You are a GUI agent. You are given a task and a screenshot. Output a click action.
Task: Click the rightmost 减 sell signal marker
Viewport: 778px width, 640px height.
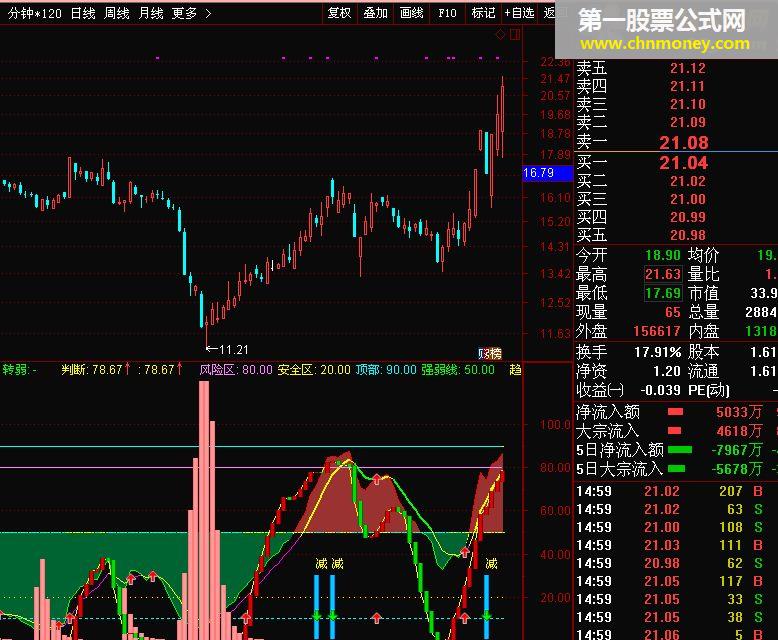pyautogui.click(x=491, y=564)
